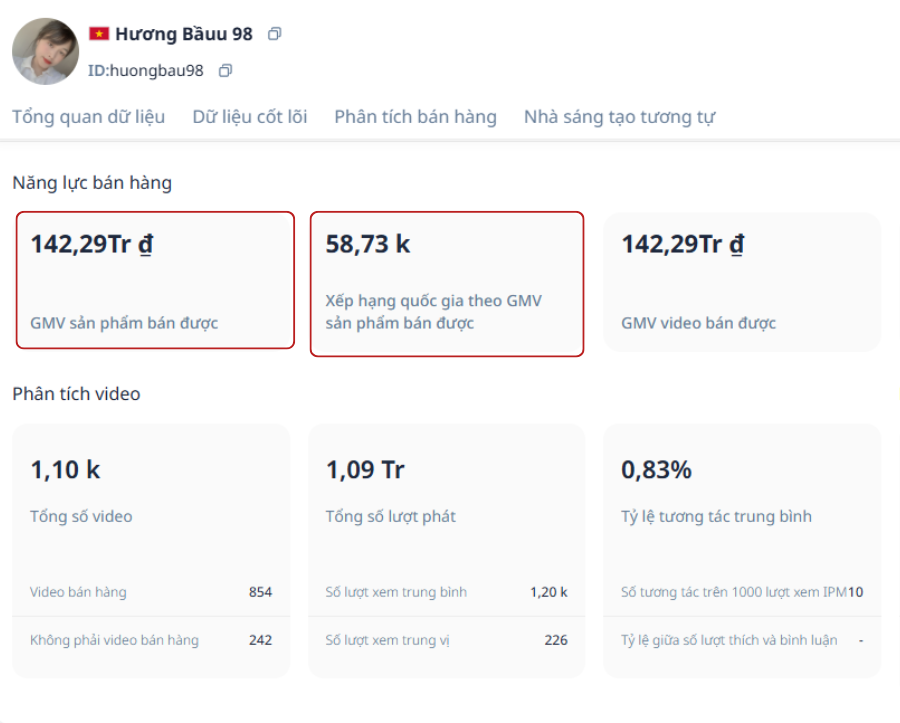Click the GMV video bán được card
This screenshot has height=723, width=900.
pos(742,282)
